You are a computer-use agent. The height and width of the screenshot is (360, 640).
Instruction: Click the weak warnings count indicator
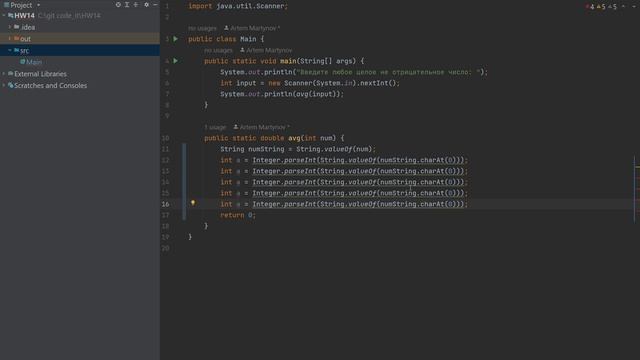pos(612,7)
